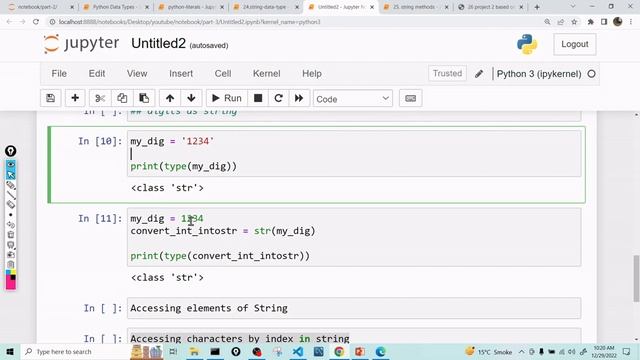
Task: Click the pencil edit icon beside Trusted
Action: 479,74
